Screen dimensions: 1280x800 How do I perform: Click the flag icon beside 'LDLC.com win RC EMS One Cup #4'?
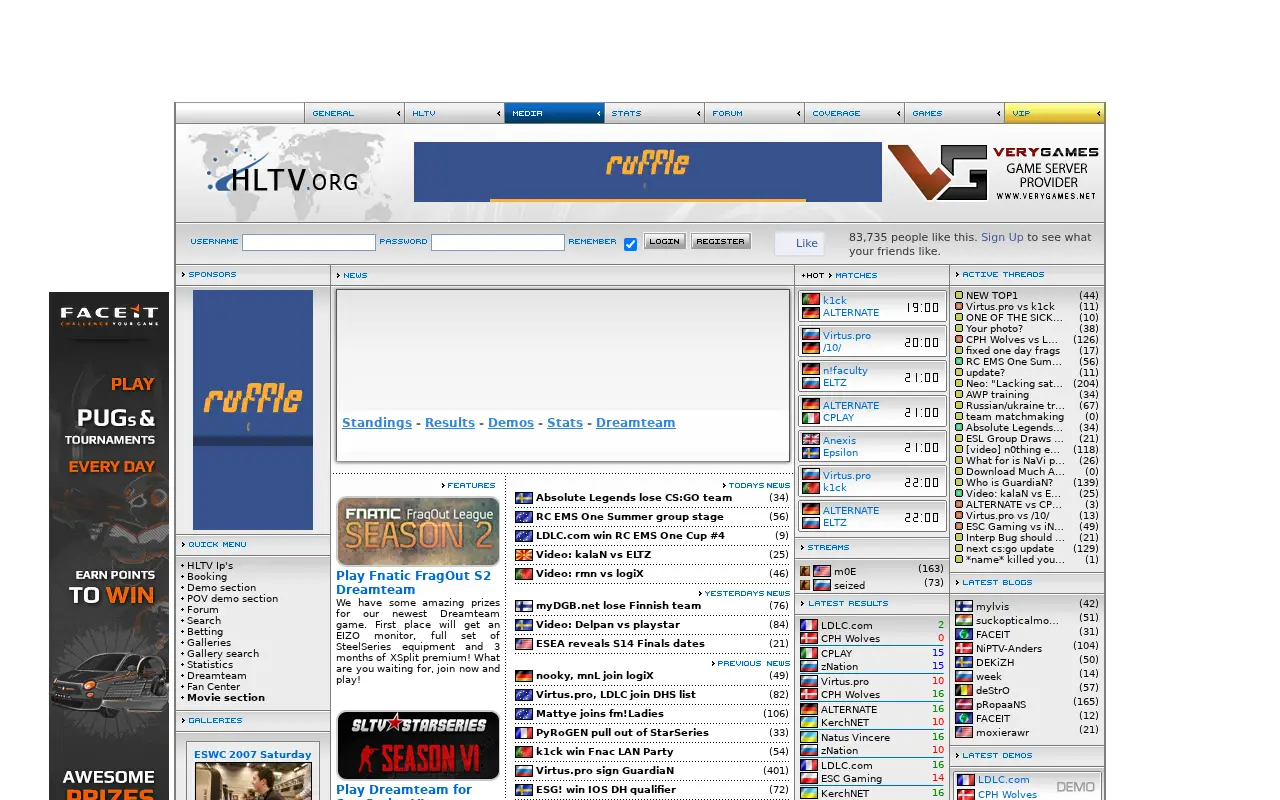coord(523,536)
